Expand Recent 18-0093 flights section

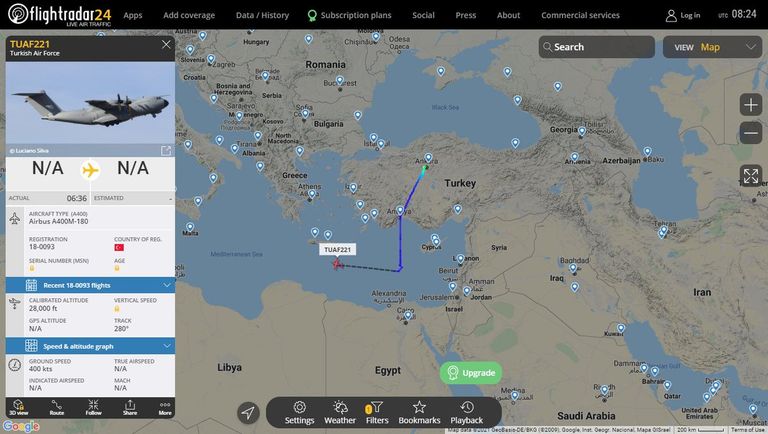tap(90, 285)
